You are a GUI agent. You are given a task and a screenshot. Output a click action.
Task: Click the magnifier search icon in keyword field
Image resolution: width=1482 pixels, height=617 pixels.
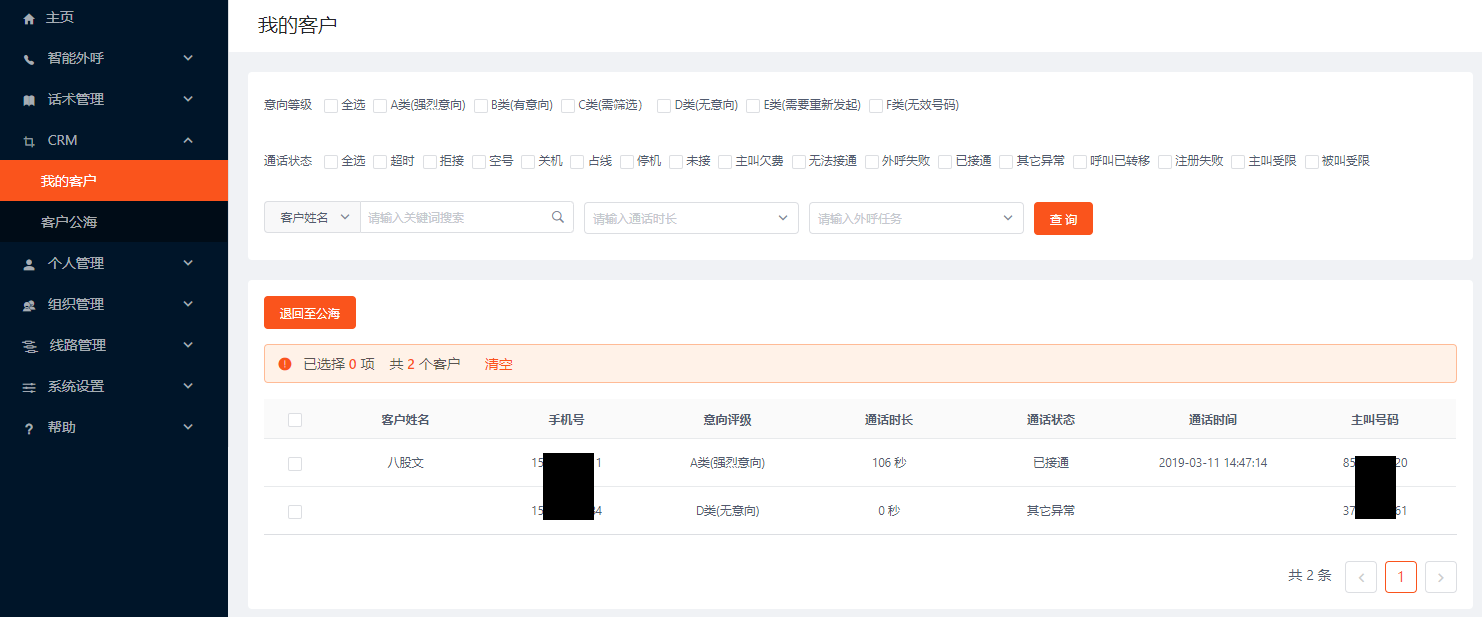(x=558, y=217)
